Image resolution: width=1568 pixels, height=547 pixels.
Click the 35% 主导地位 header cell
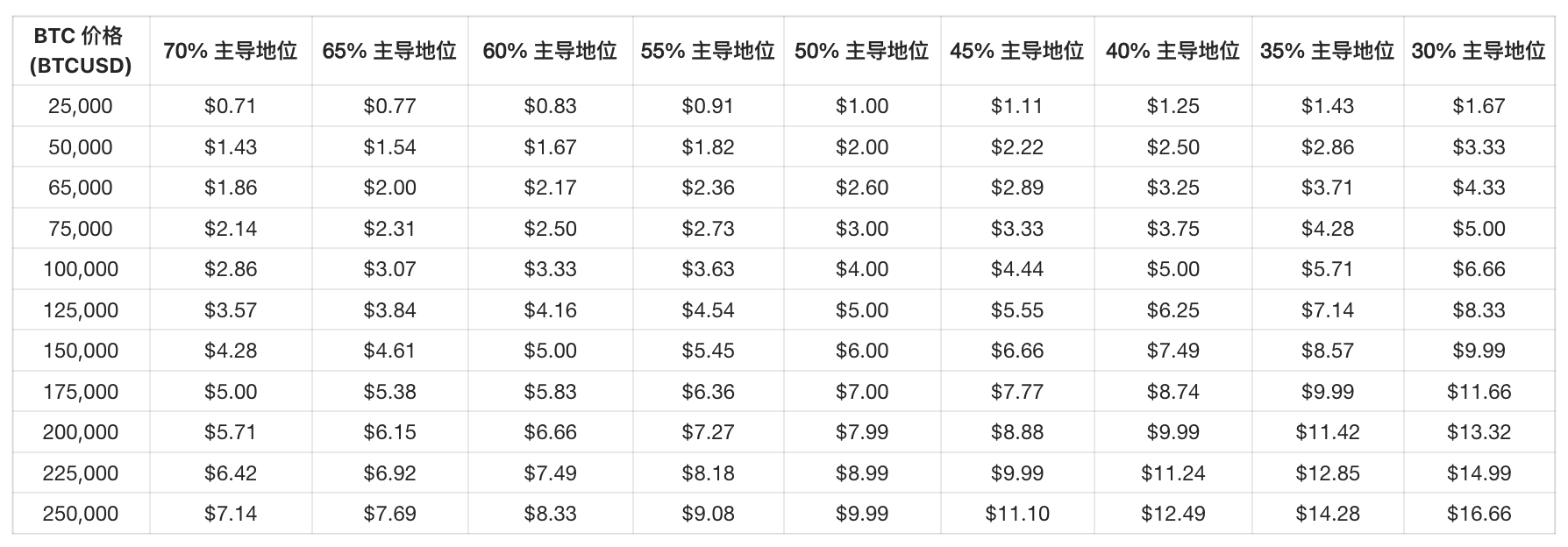1327,51
